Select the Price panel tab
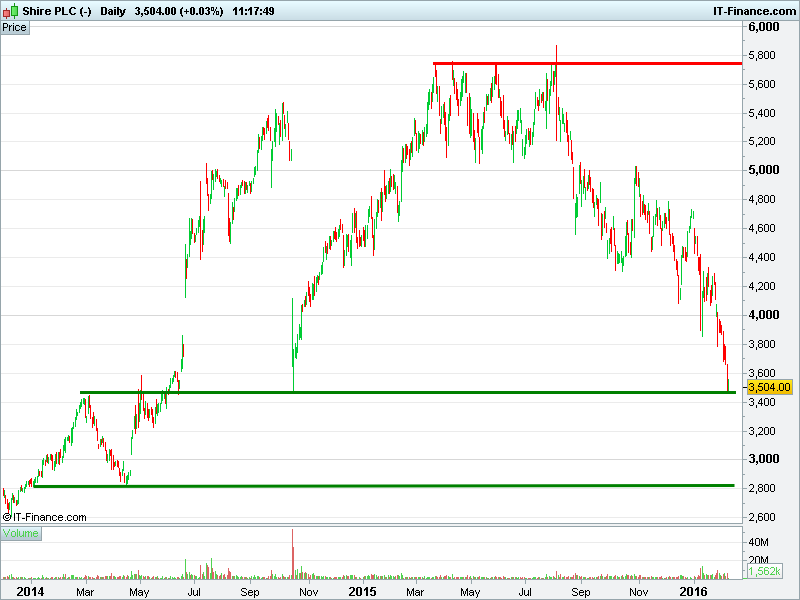Viewport: 800px width, 600px height. coord(15,27)
